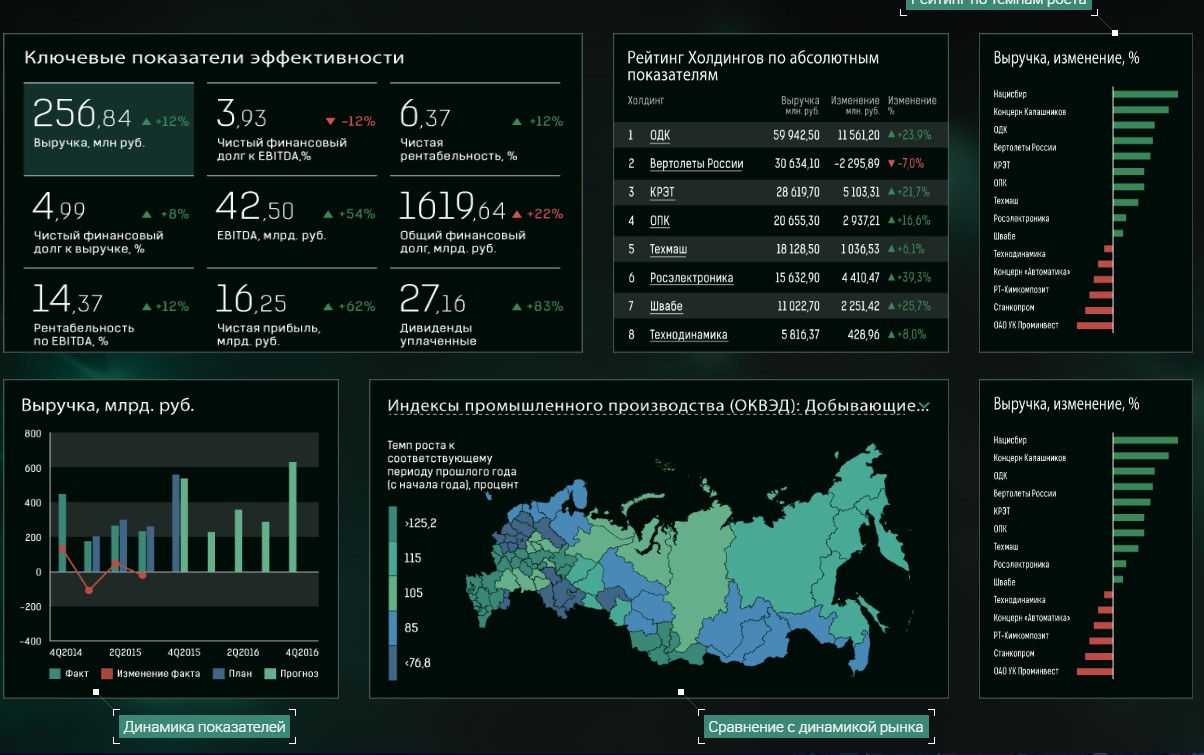Open the Вертолеты России holding link

click(696, 164)
